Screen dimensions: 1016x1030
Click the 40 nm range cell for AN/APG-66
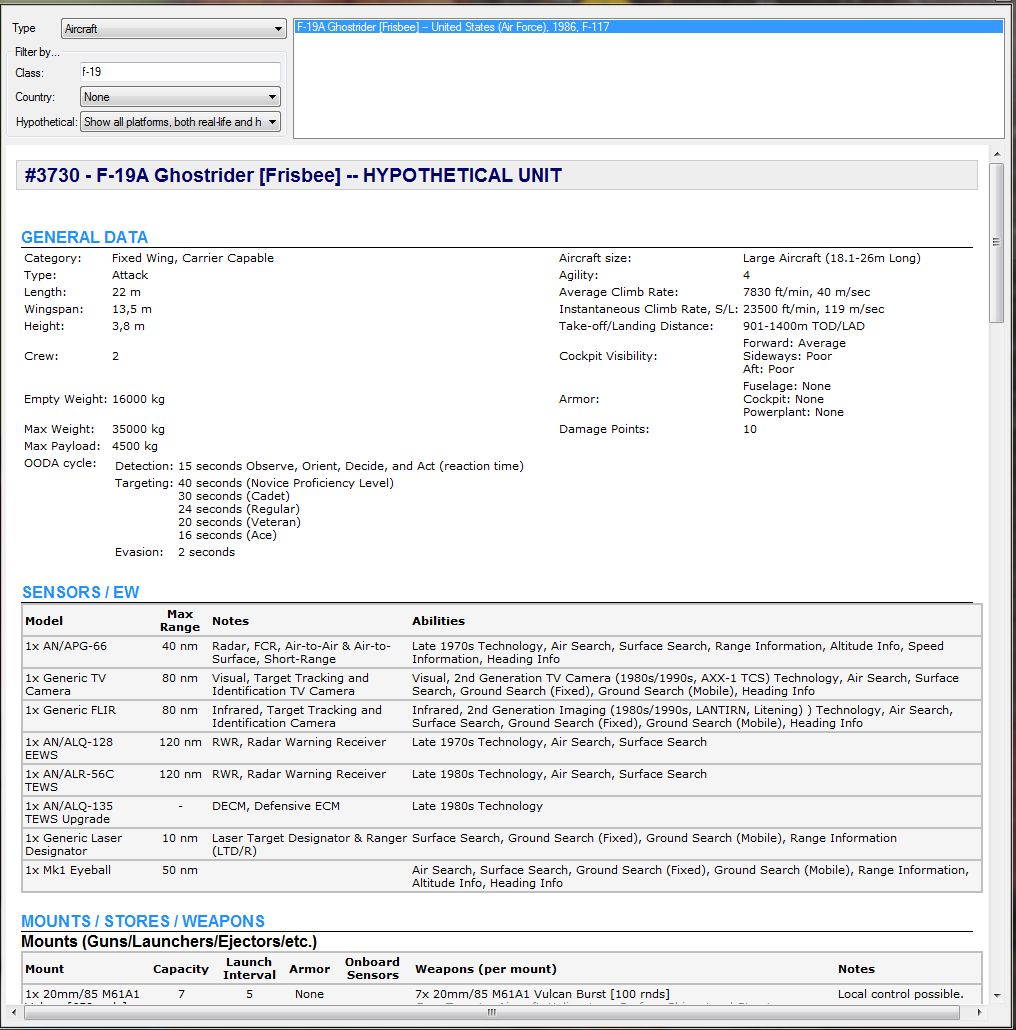point(180,646)
